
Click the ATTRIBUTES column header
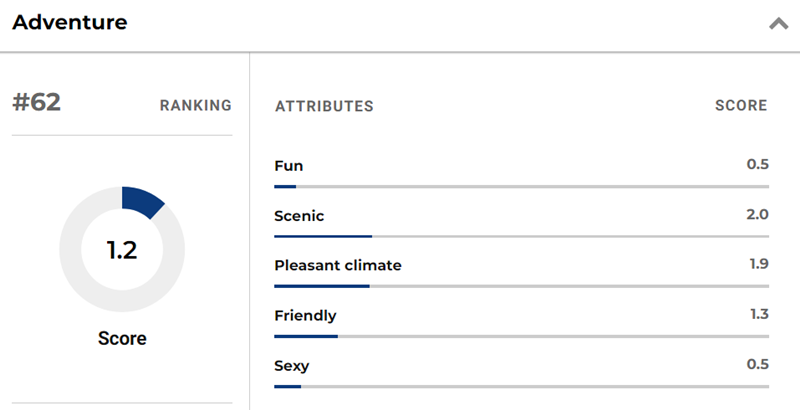(x=324, y=106)
